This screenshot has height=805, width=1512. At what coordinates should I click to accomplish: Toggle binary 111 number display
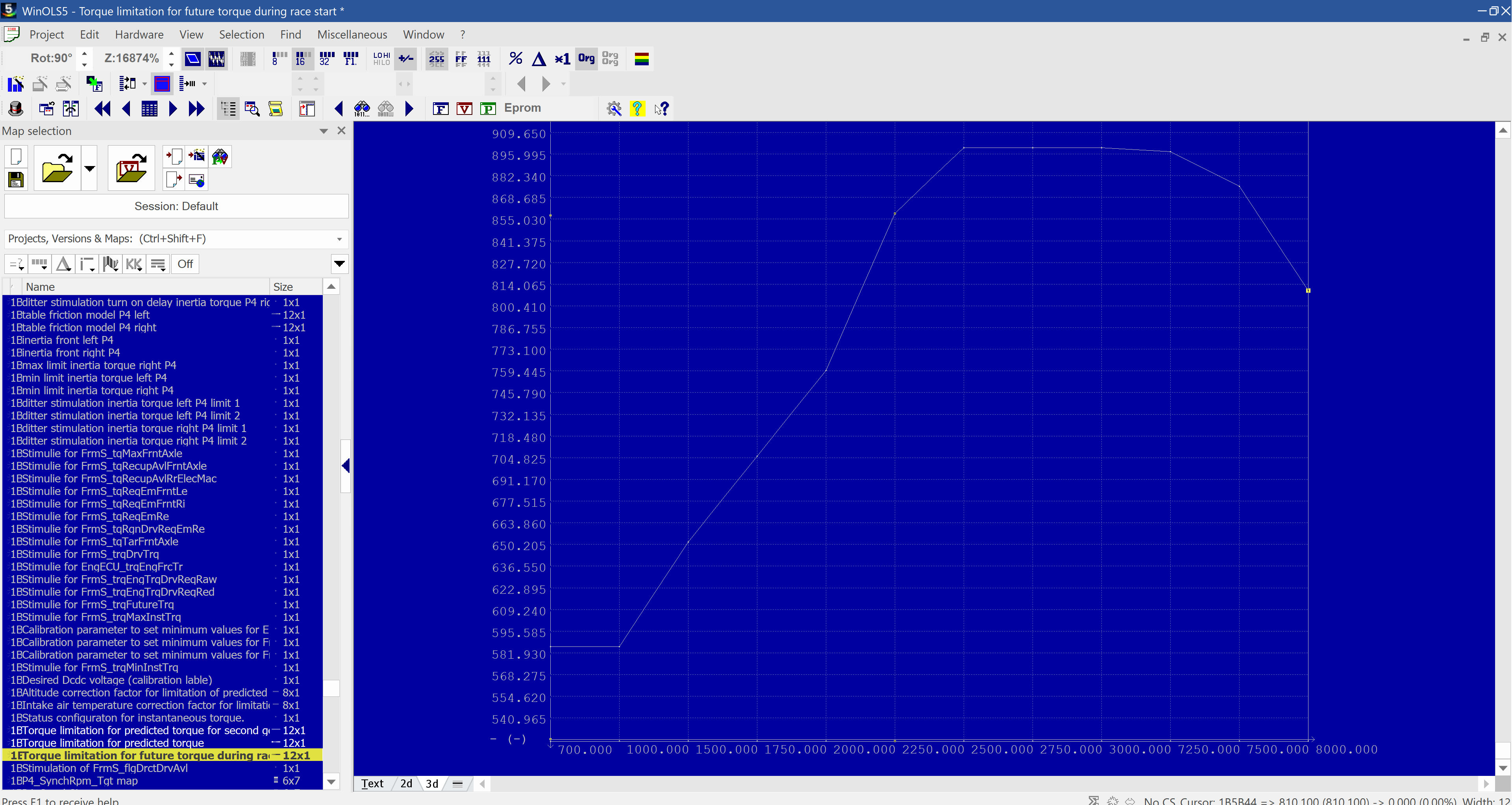[x=484, y=59]
